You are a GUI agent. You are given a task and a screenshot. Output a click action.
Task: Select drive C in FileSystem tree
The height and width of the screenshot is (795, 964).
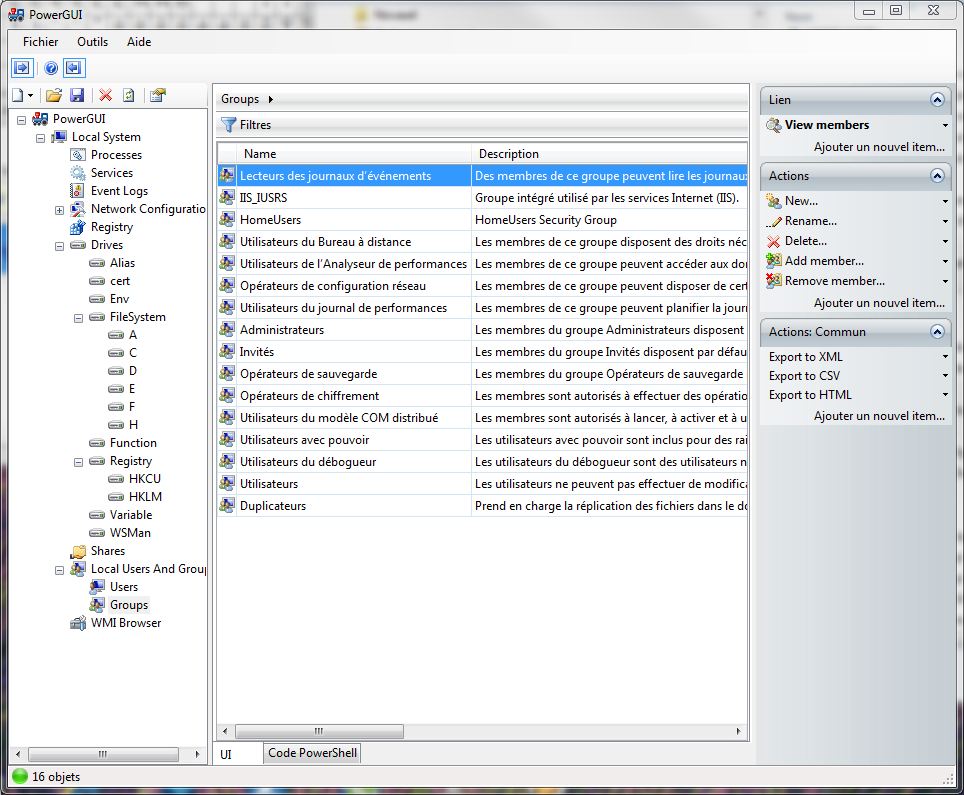133,353
